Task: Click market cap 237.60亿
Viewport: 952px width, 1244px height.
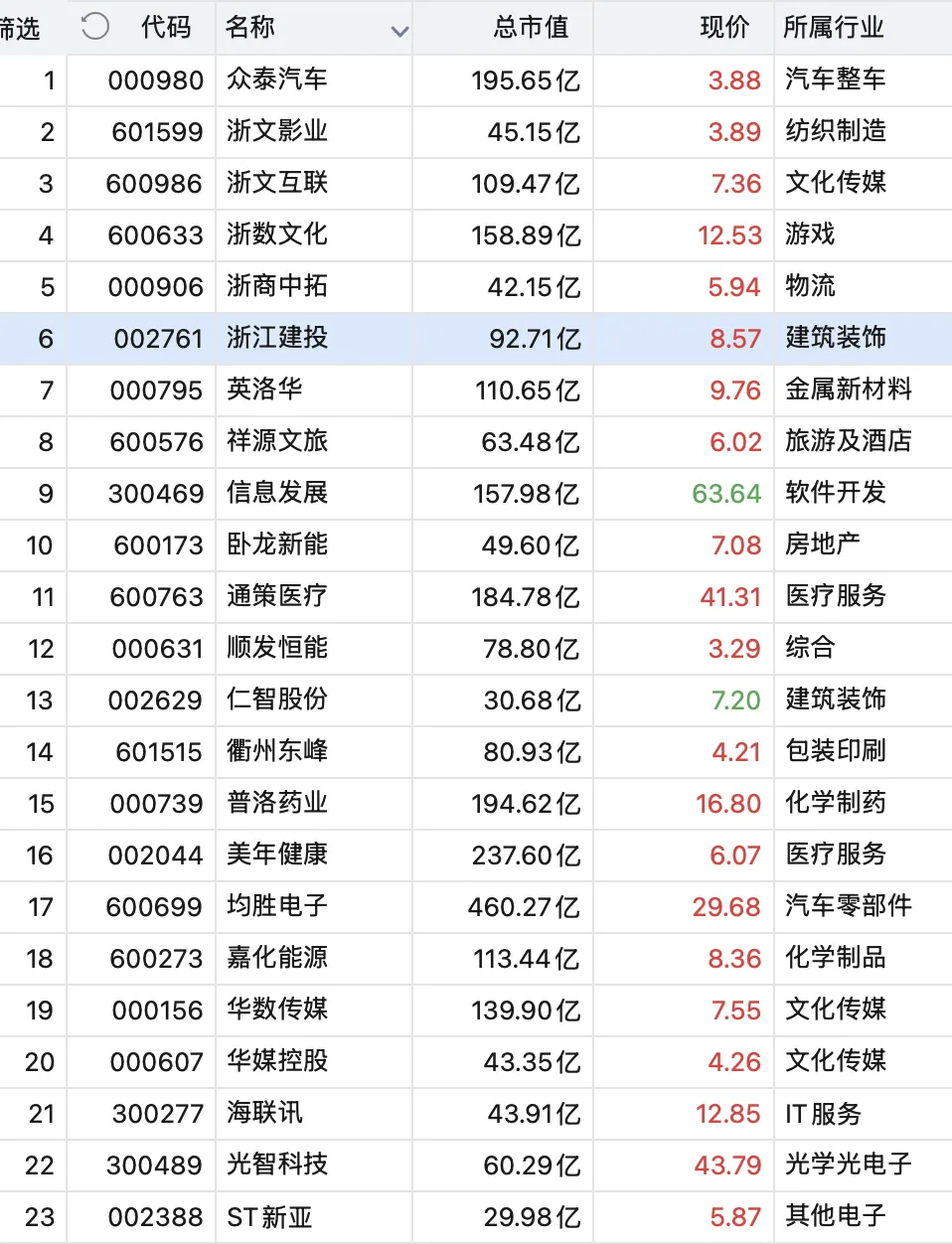Action: [526, 855]
